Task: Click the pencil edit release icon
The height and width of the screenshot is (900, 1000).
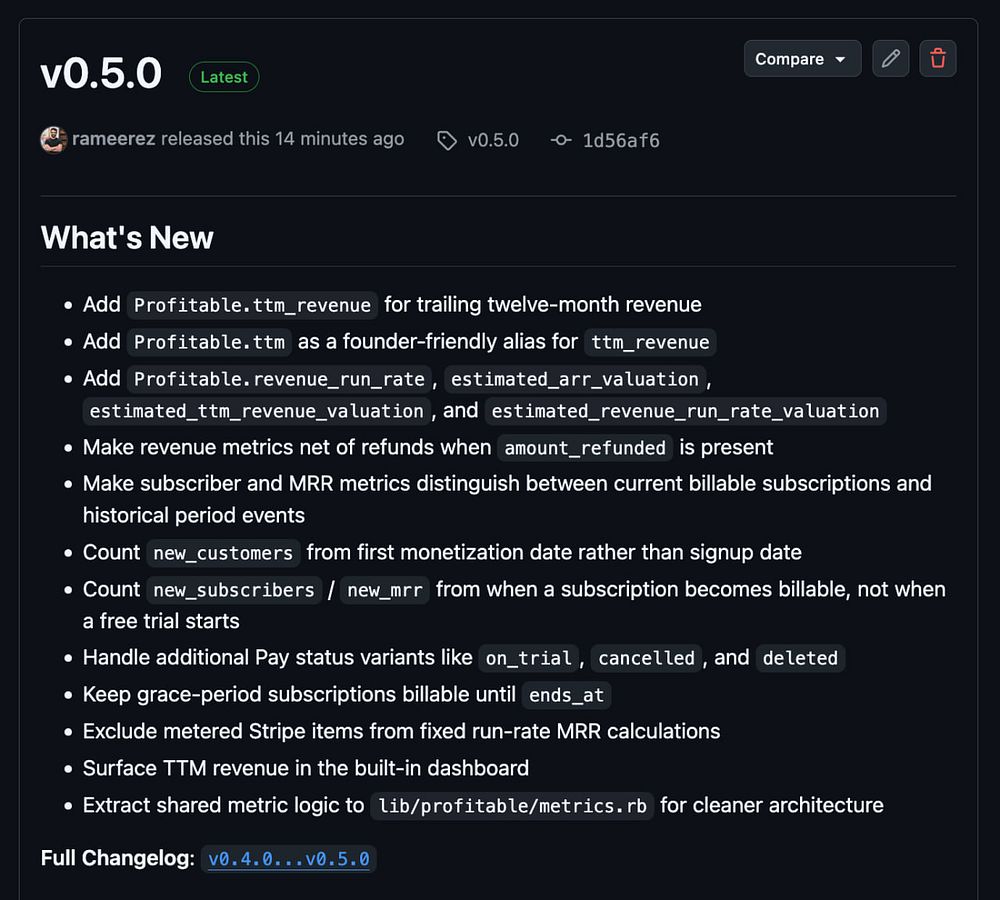Action: (890, 59)
